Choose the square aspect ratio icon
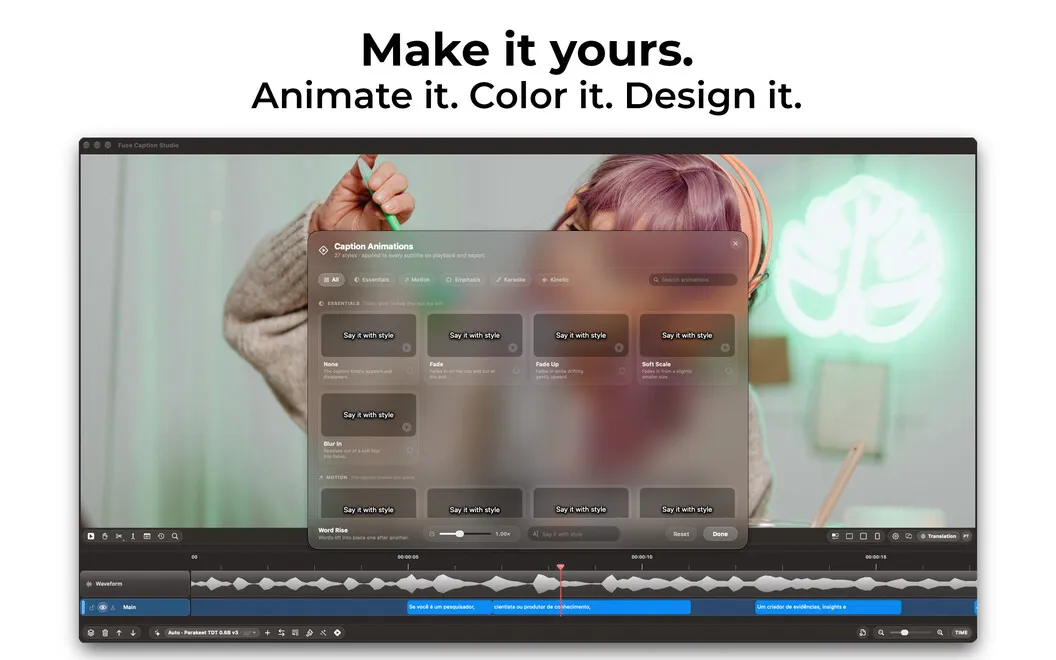This screenshot has width=1056, height=660. tap(863, 536)
